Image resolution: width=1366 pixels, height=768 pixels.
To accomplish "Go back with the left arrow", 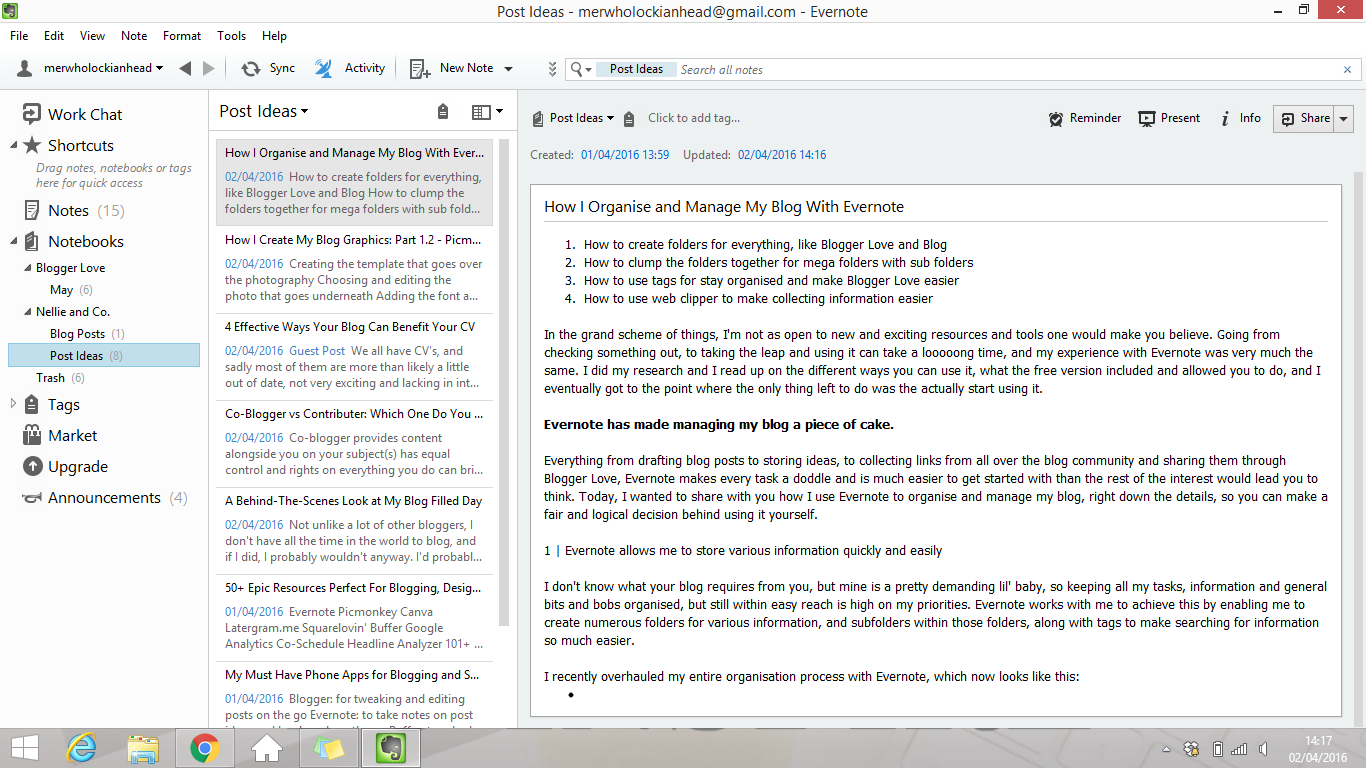I will coord(185,68).
